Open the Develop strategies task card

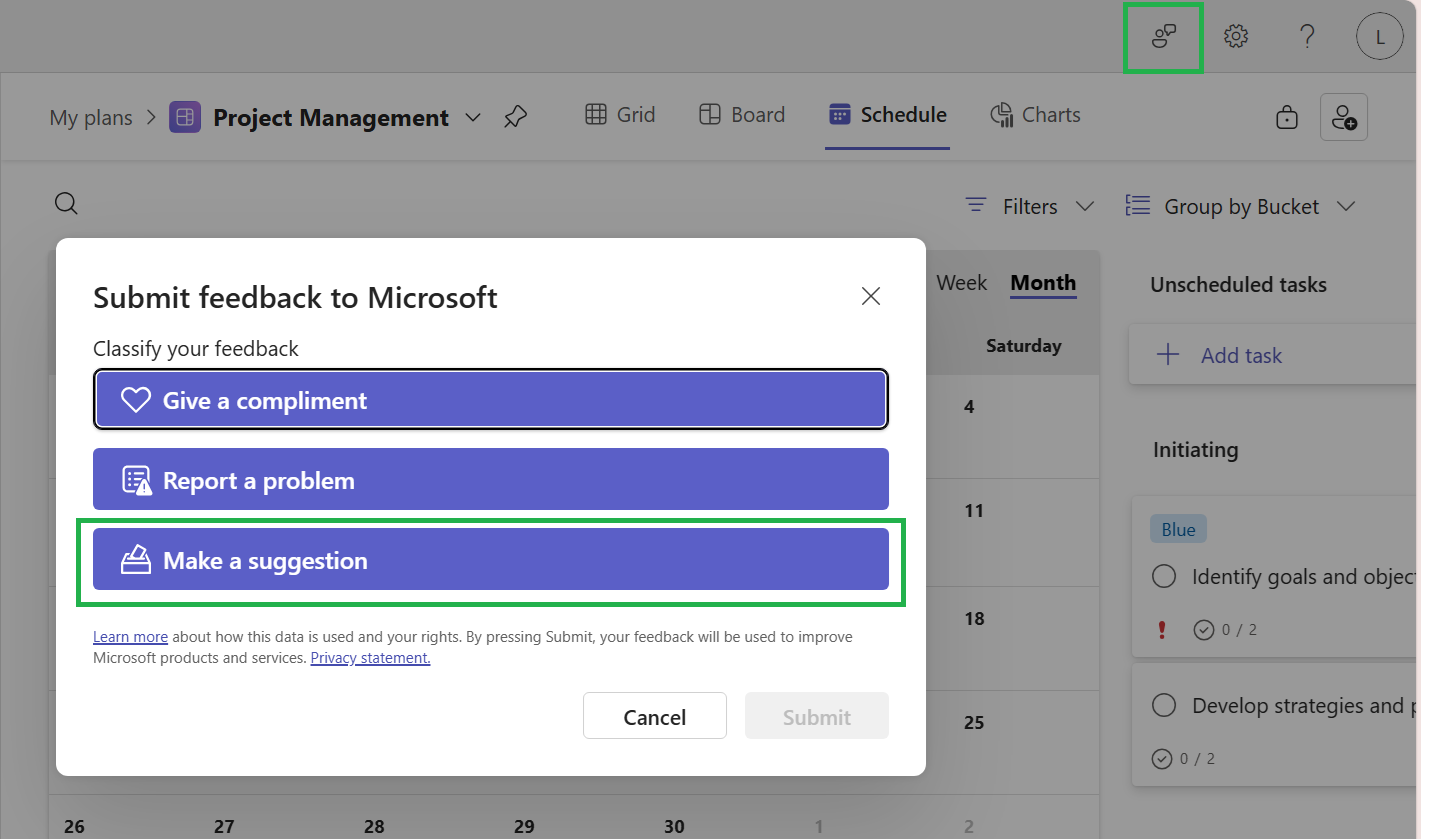tap(1275, 724)
